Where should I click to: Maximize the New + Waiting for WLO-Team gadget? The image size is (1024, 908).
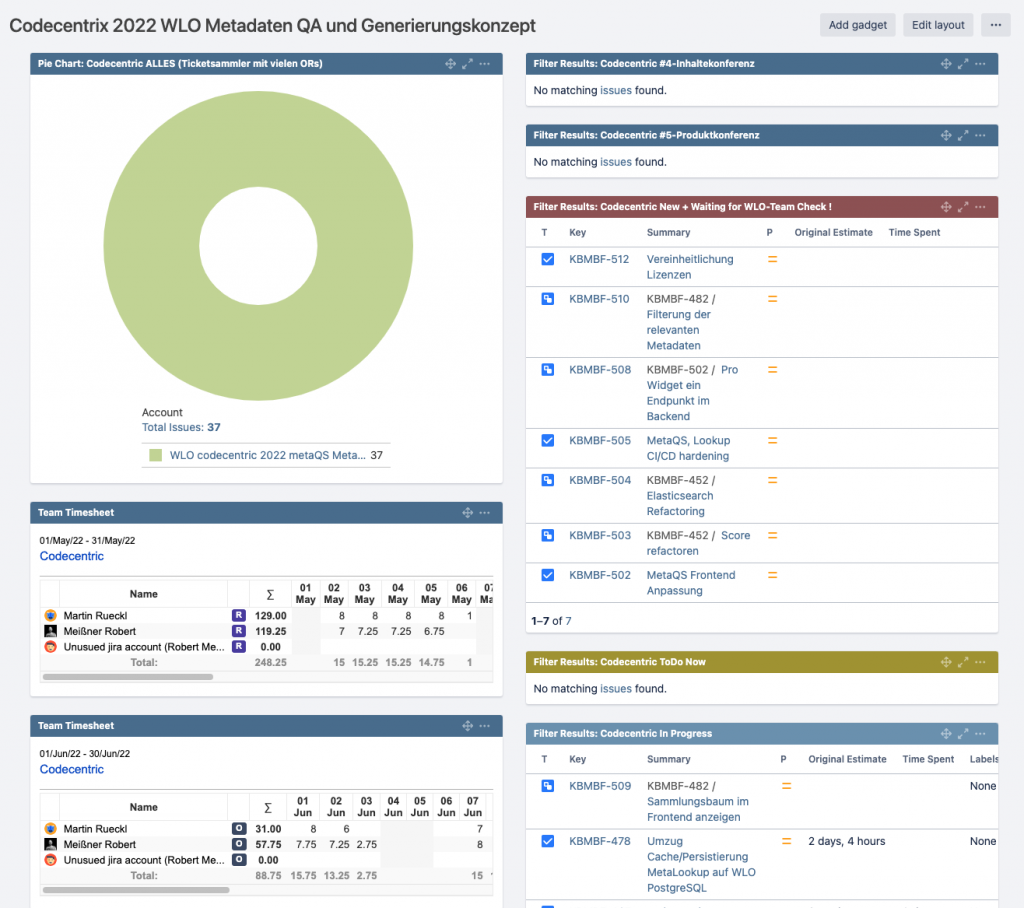pyautogui.click(x=963, y=207)
